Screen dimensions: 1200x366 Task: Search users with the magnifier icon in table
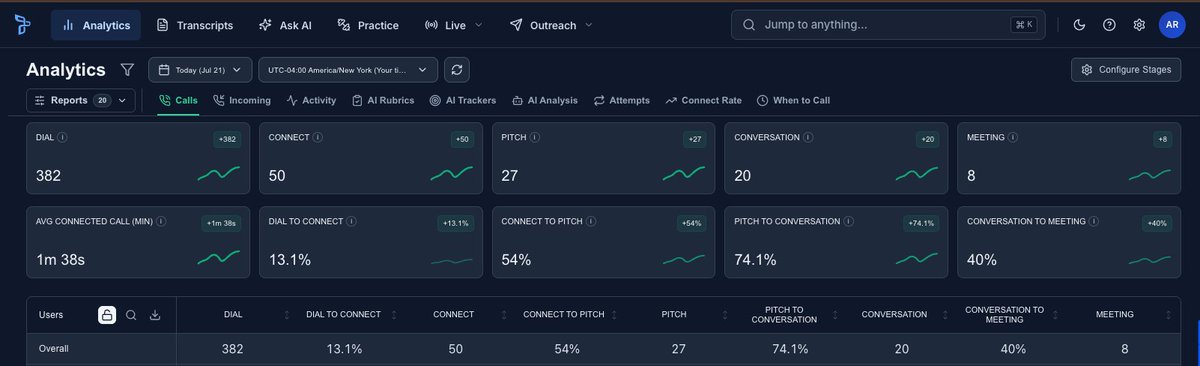pos(131,315)
